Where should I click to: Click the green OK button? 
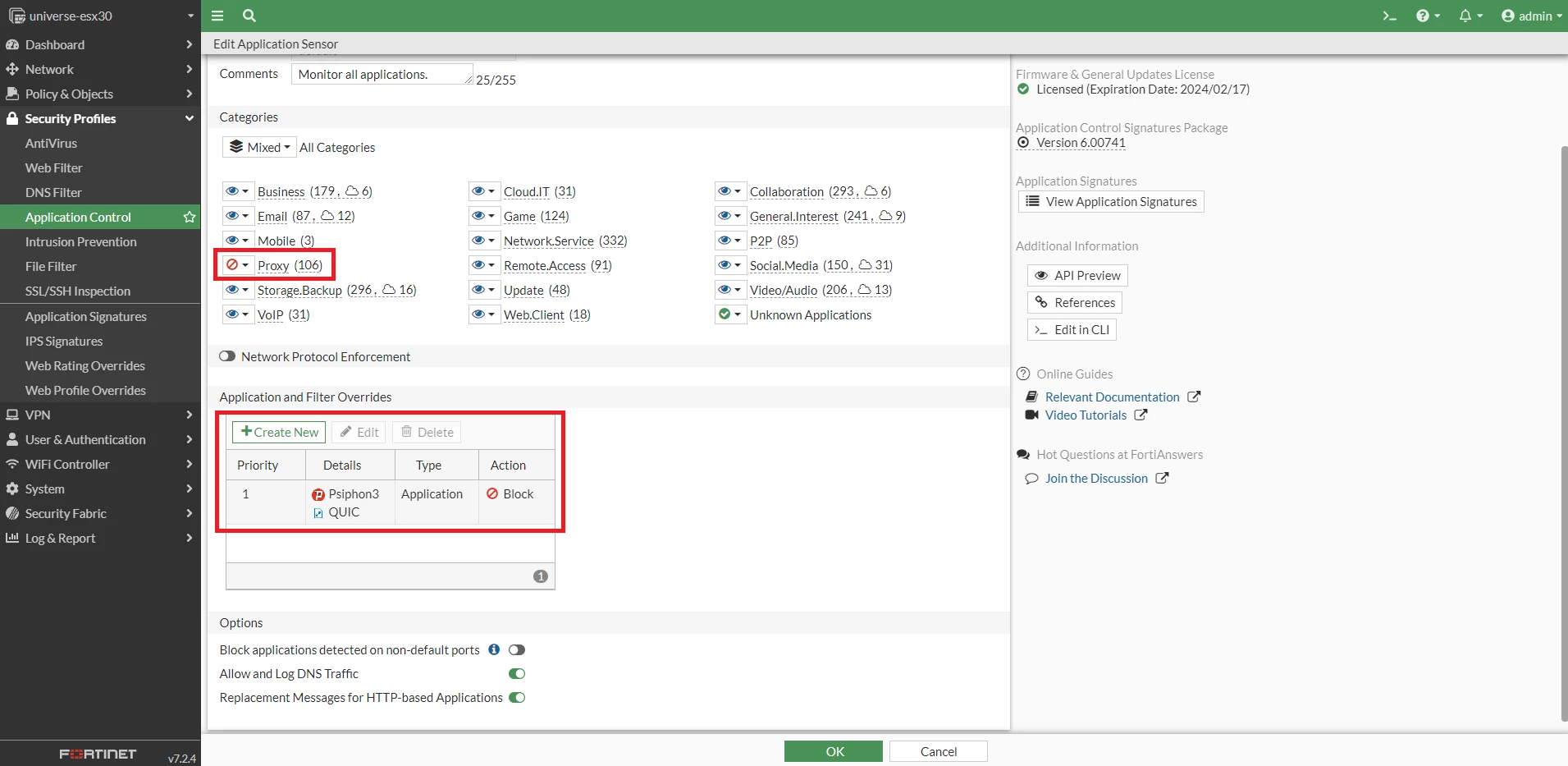click(834, 751)
